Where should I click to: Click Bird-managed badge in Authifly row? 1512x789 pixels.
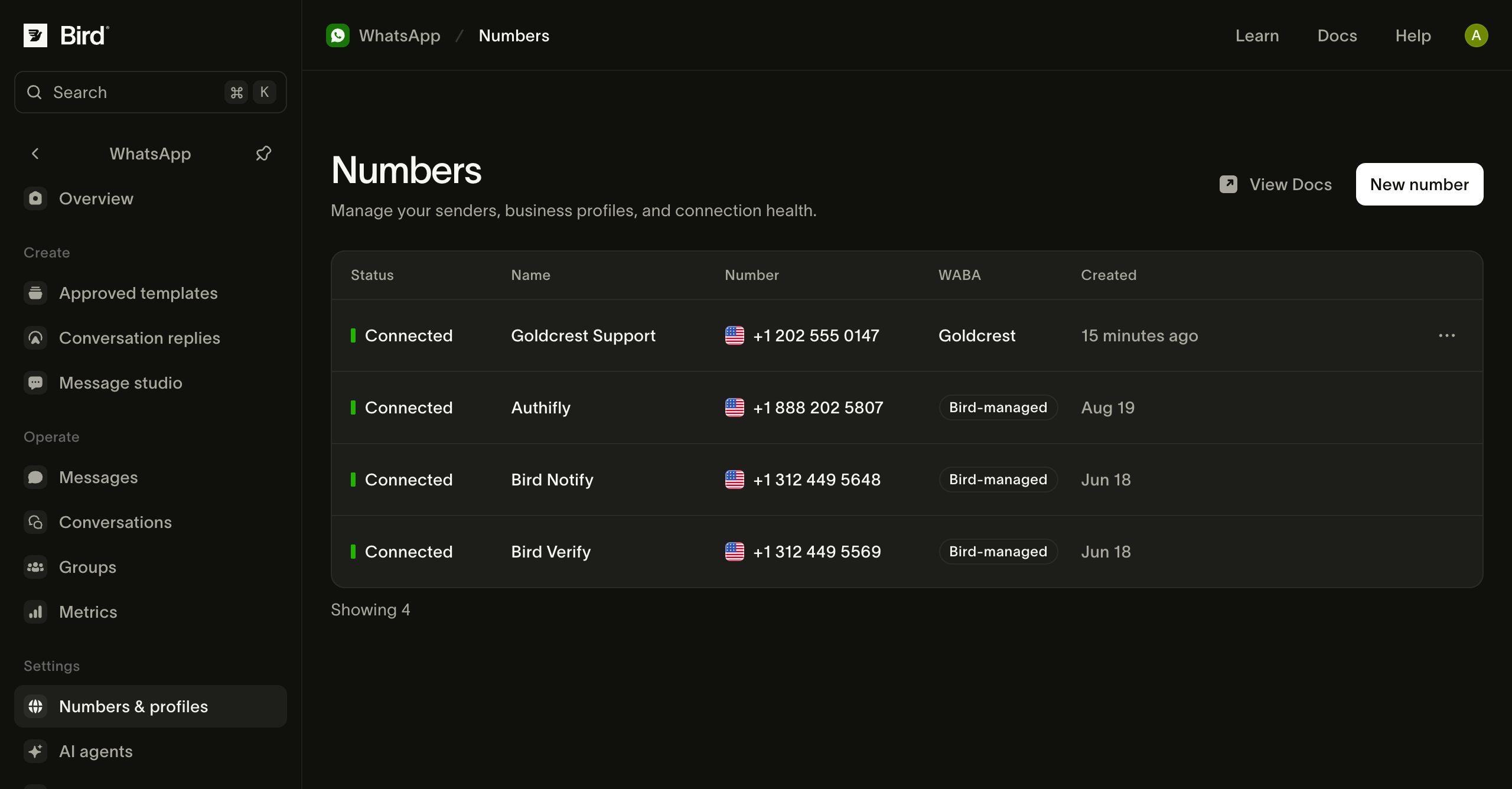click(998, 407)
